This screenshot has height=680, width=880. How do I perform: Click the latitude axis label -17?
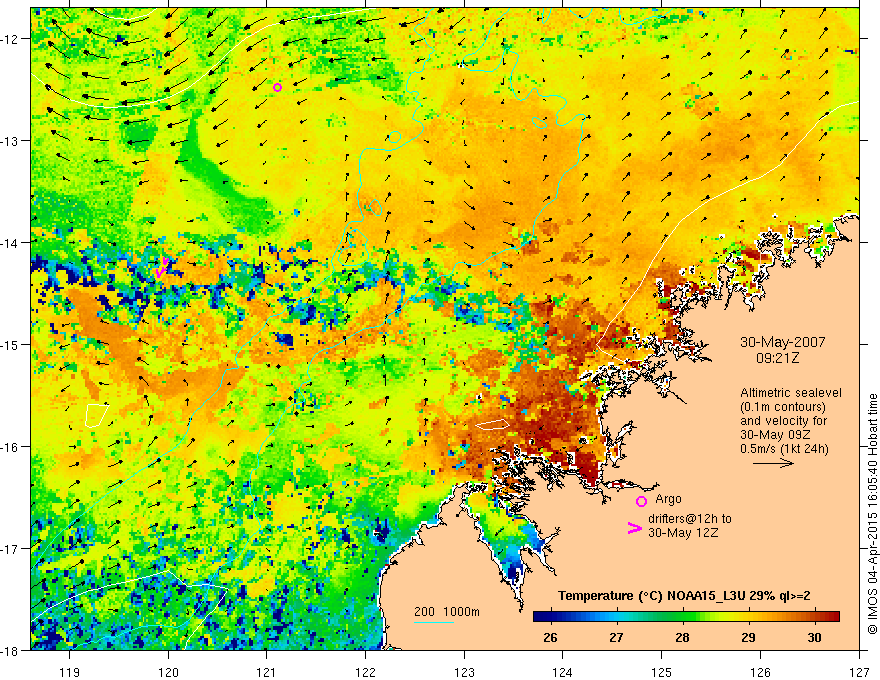11,549
